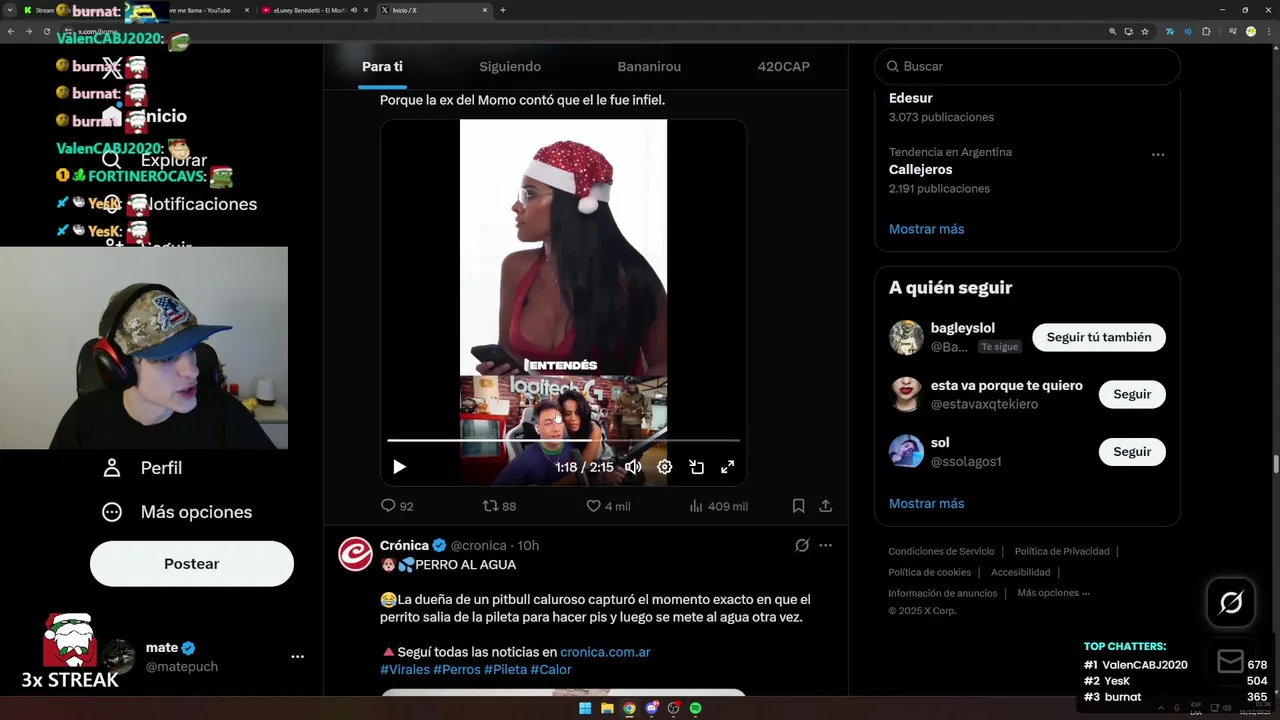Follow the sol account
The width and height of the screenshot is (1280, 720).
click(x=1132, y=451)
